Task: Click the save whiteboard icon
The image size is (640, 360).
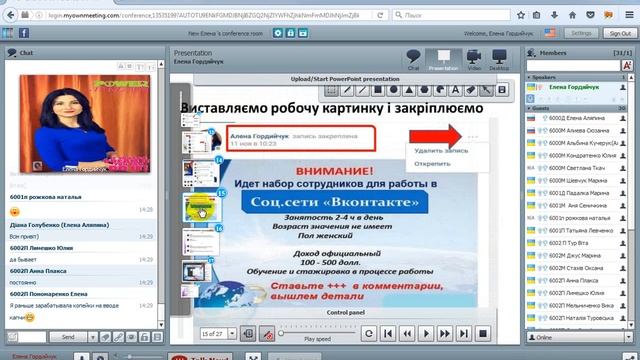Action: [502, 90]
